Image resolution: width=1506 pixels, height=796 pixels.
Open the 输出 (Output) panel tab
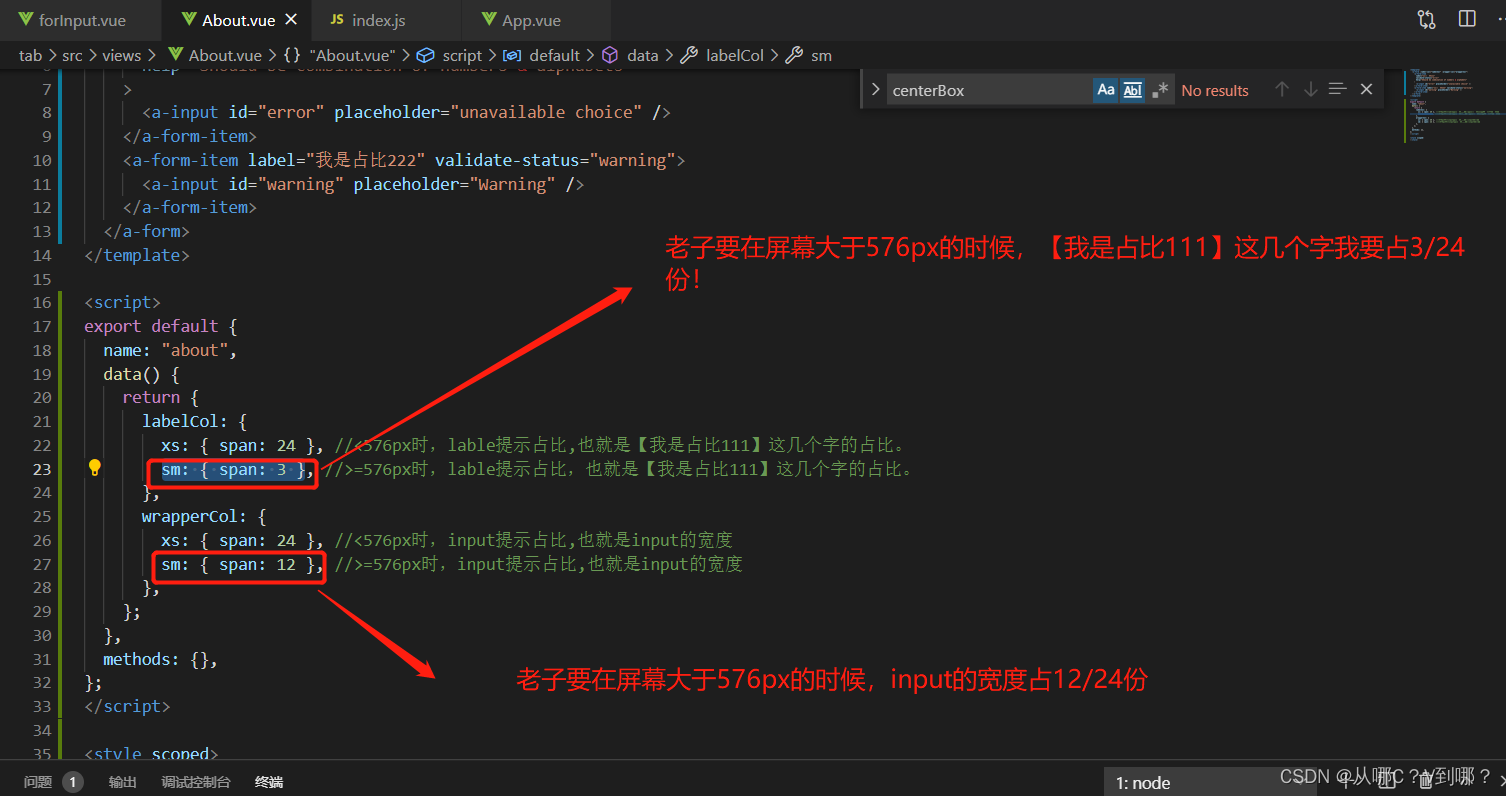(x=123, y=782)
